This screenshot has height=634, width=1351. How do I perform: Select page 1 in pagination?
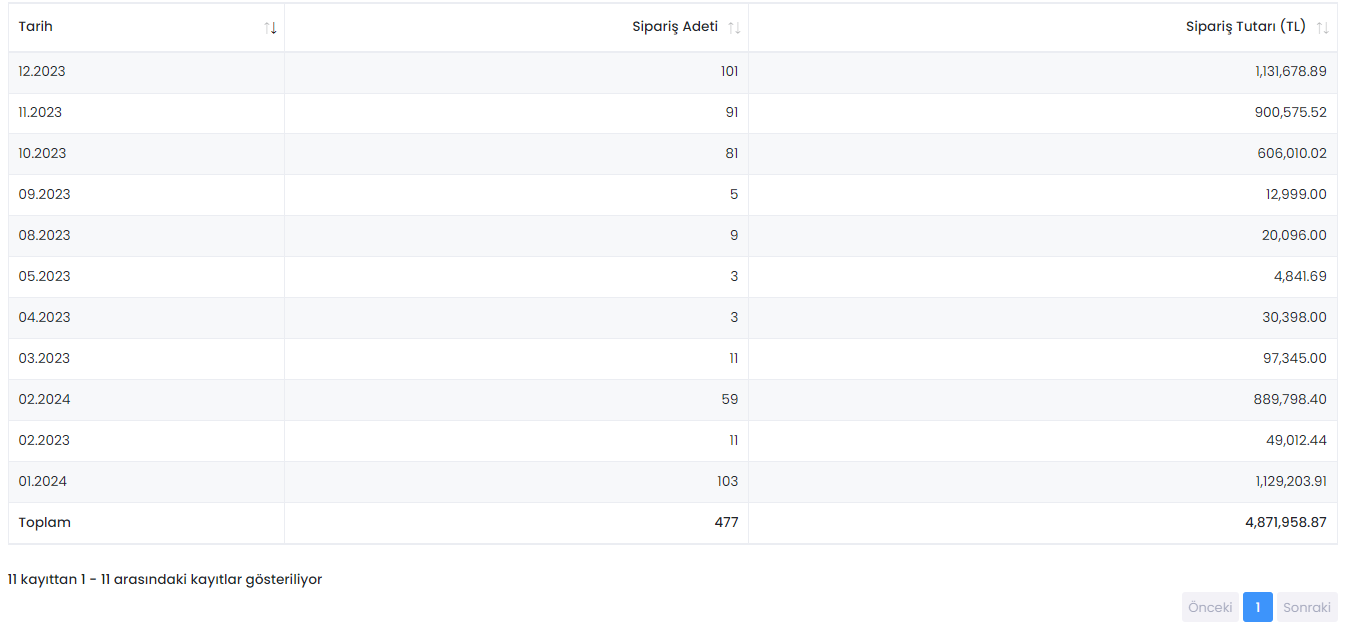pyautogui.click(x=1258, y=607)
